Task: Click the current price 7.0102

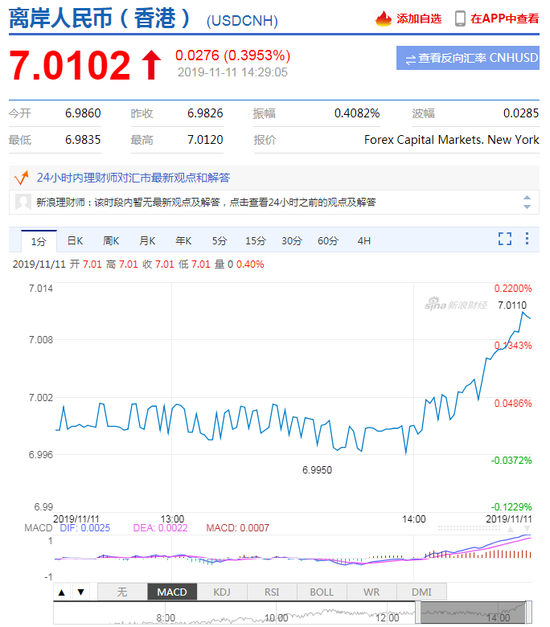Action: coord(70,65)
